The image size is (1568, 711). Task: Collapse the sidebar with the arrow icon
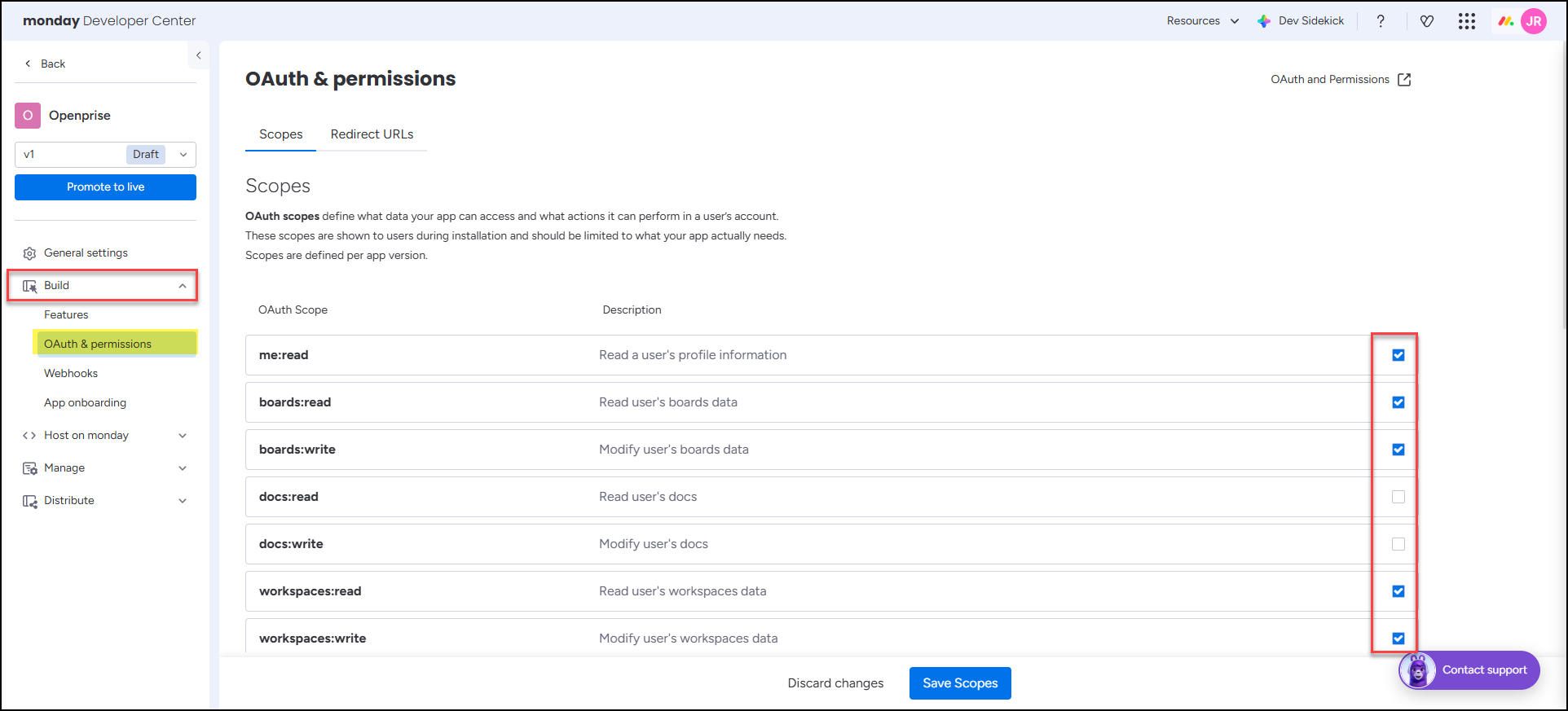point(198,55)
